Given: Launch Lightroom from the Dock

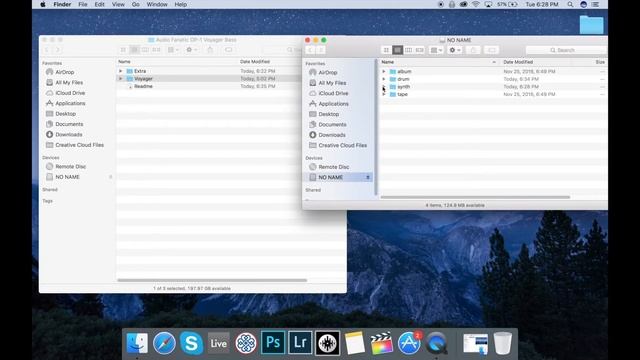Looking at the screenshot, I should (x=300, y=342).
